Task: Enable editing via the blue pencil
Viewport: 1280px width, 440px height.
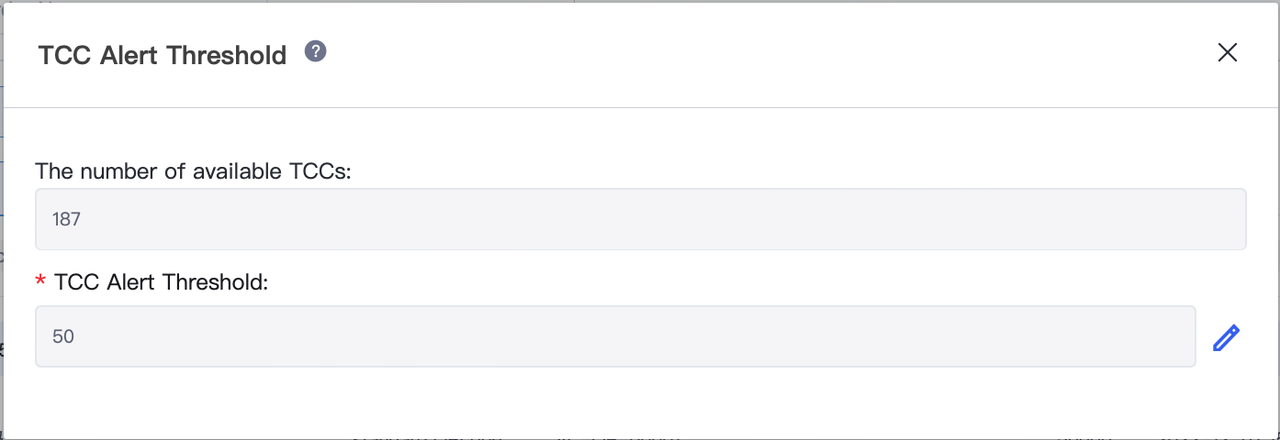Action: tap(1226, 338)
